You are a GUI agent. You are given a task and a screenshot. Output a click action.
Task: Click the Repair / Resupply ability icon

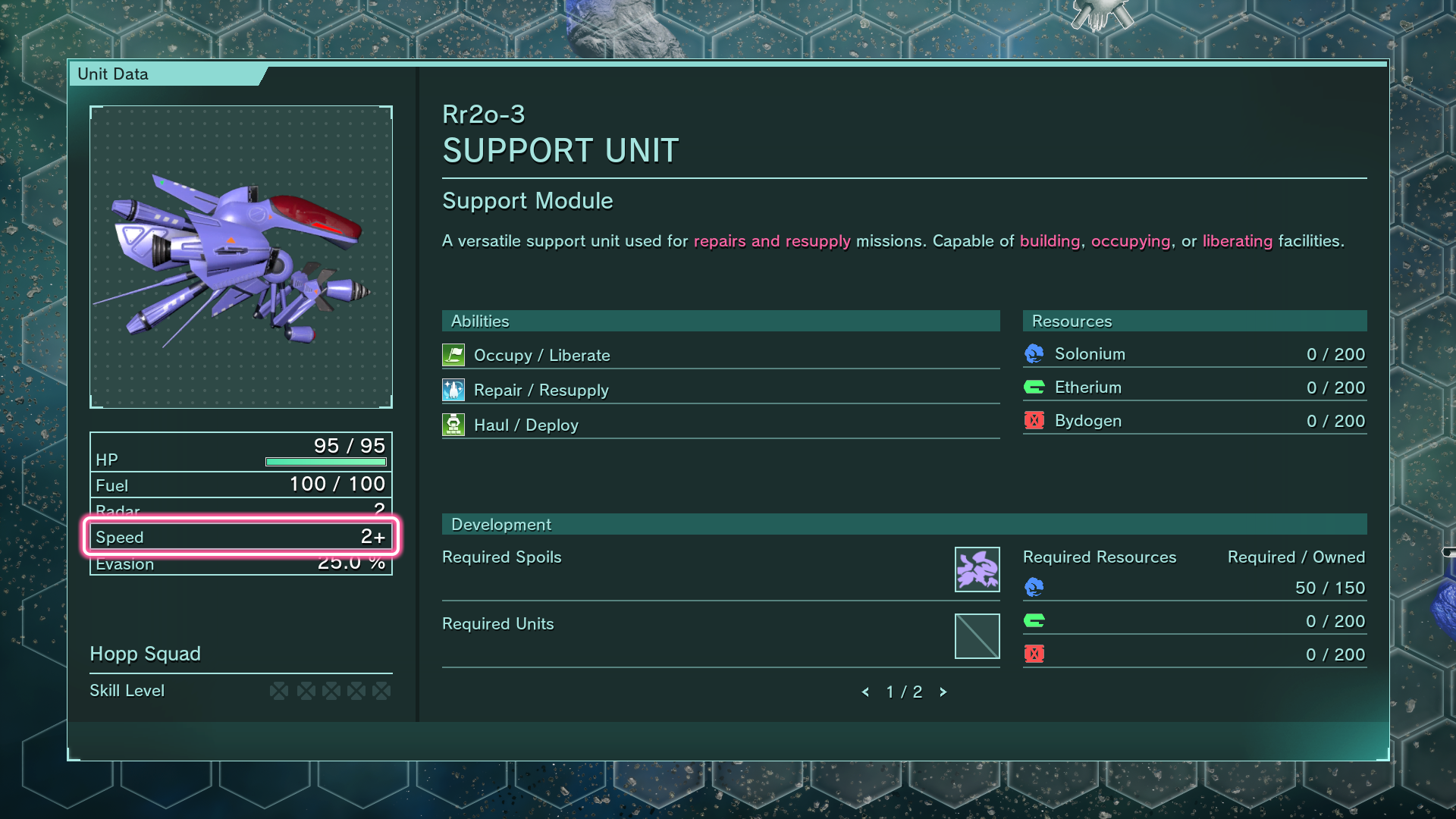[x=453, y=390]
